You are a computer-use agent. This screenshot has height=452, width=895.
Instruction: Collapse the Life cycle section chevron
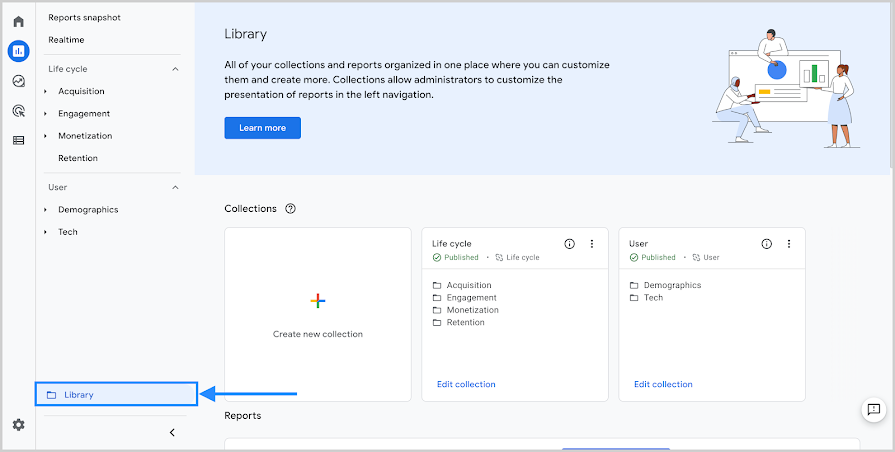175,69
